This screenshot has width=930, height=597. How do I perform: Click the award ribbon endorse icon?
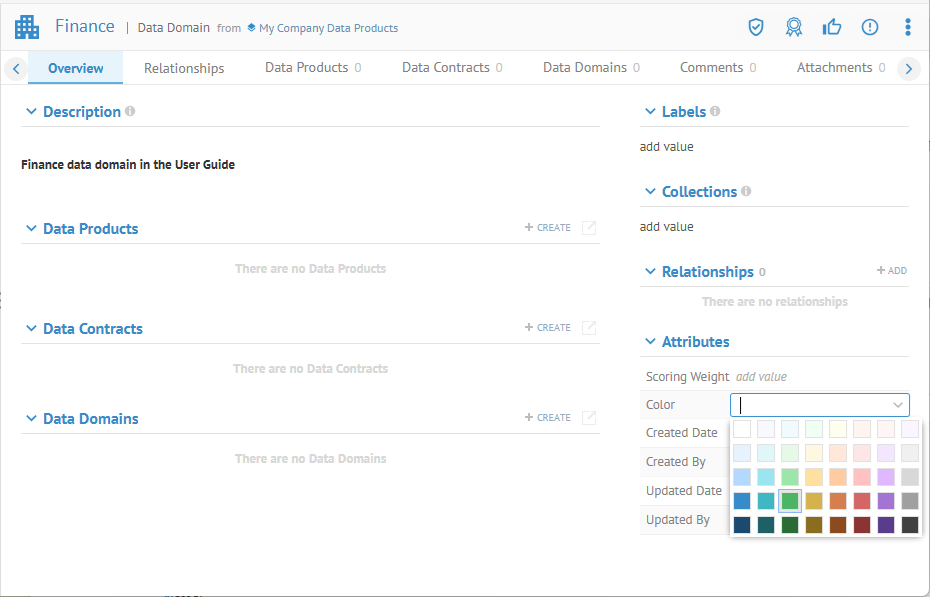(x=794, y=27)
